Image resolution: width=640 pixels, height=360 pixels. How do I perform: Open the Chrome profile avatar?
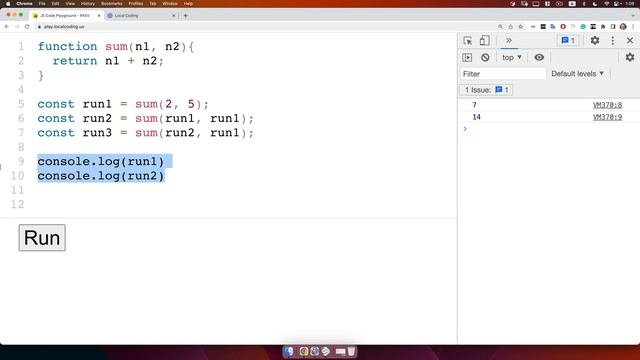click(x=623, y=27)
